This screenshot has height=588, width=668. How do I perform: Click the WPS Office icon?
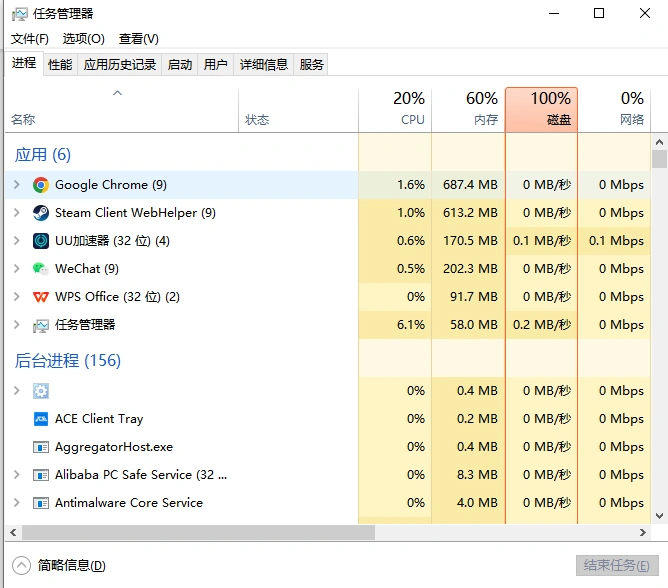coord(41,297)
